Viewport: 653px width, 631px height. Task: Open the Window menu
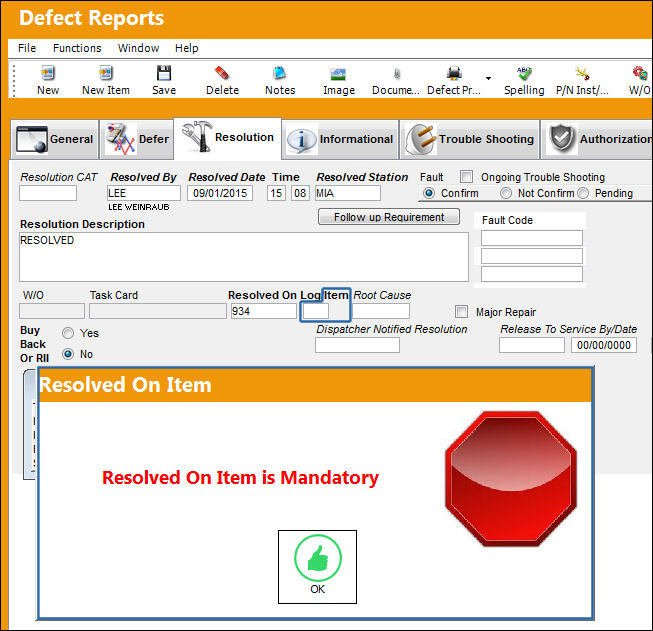point(138,48)
